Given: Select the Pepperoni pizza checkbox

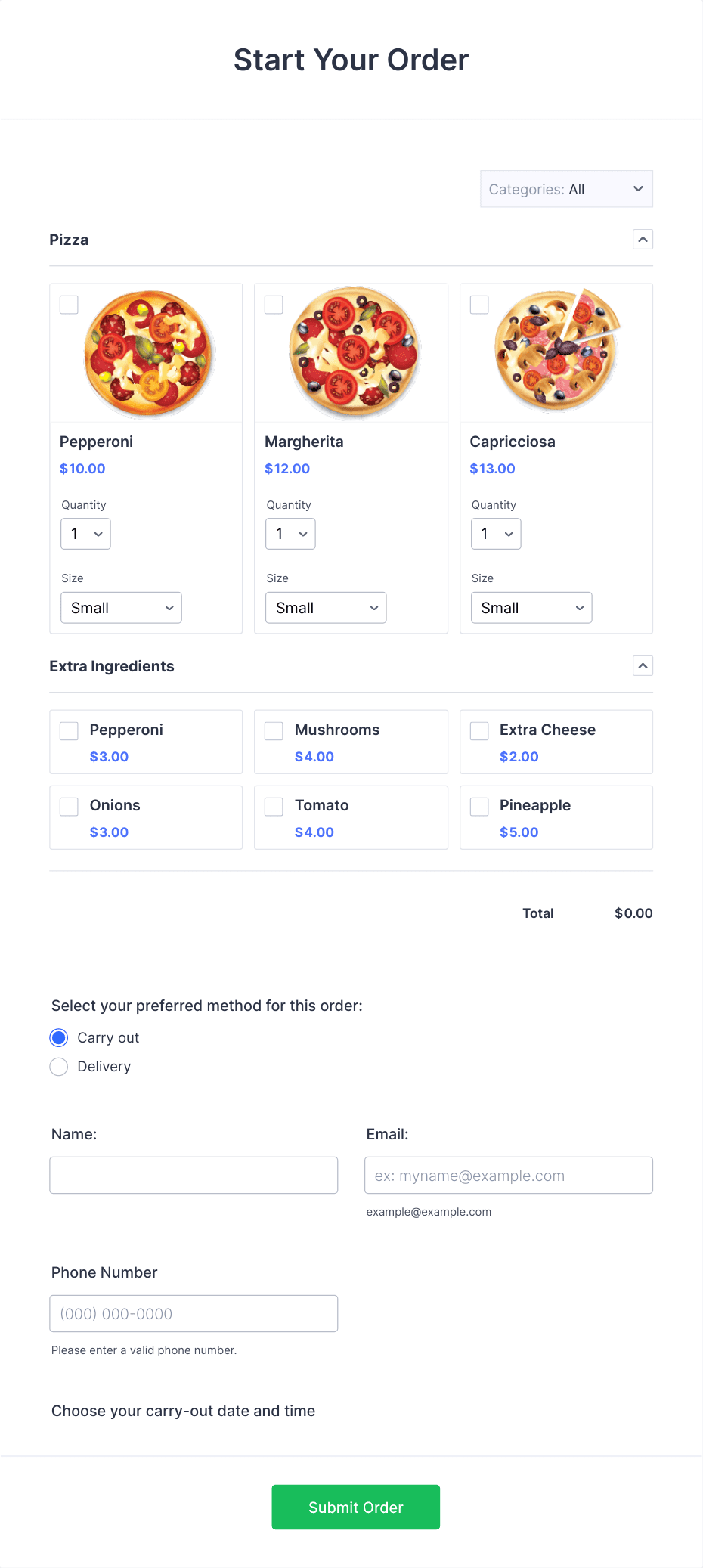Looking at the screenshot, I should tap(69, 305).
